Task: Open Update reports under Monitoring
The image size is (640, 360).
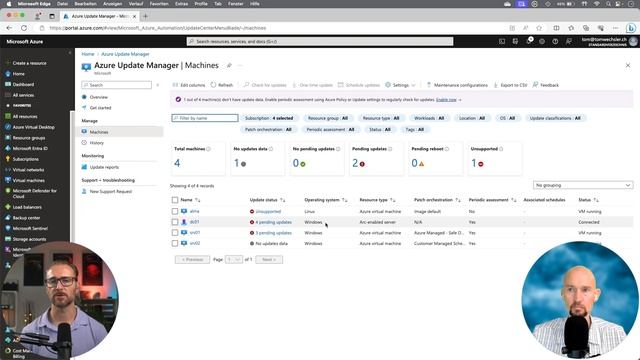Action: tap(104, 167)
